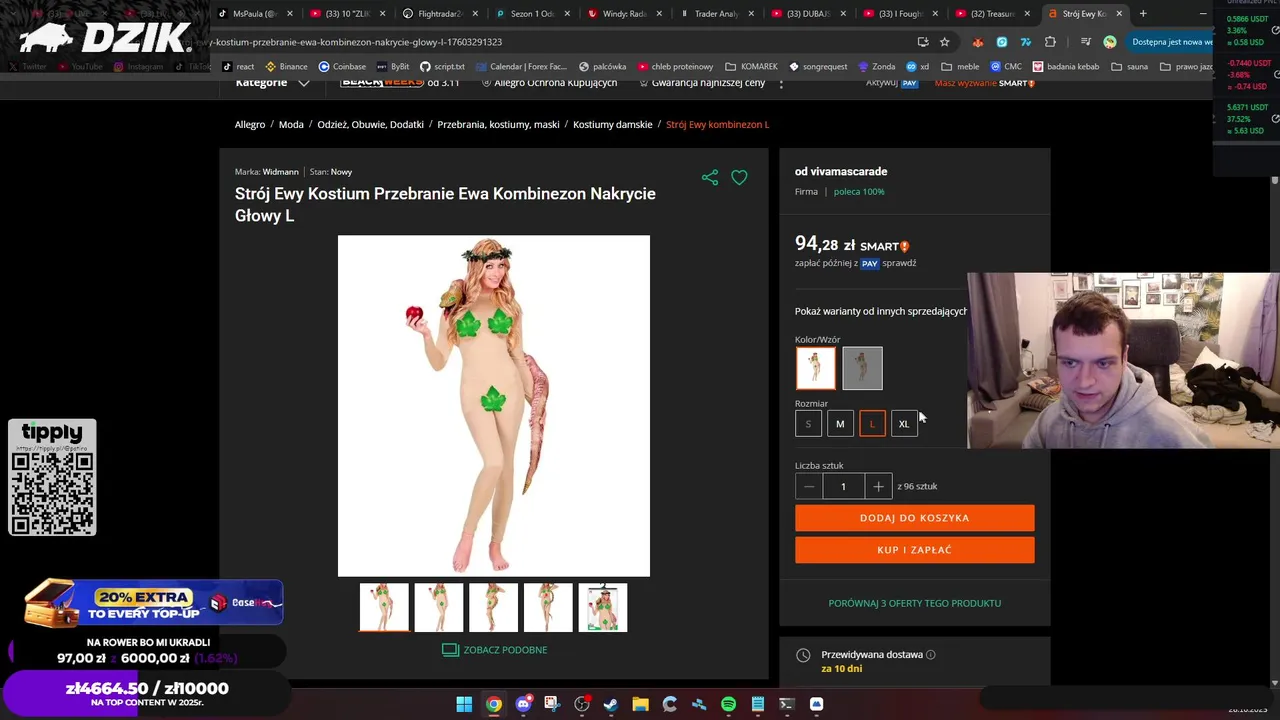Image resolution: width=1280 pixels, height=720 pixels.
Task: Open PORÓWNAJ 3 OFERTY TEGO PRODUKTU link
Action: point(914,603)
